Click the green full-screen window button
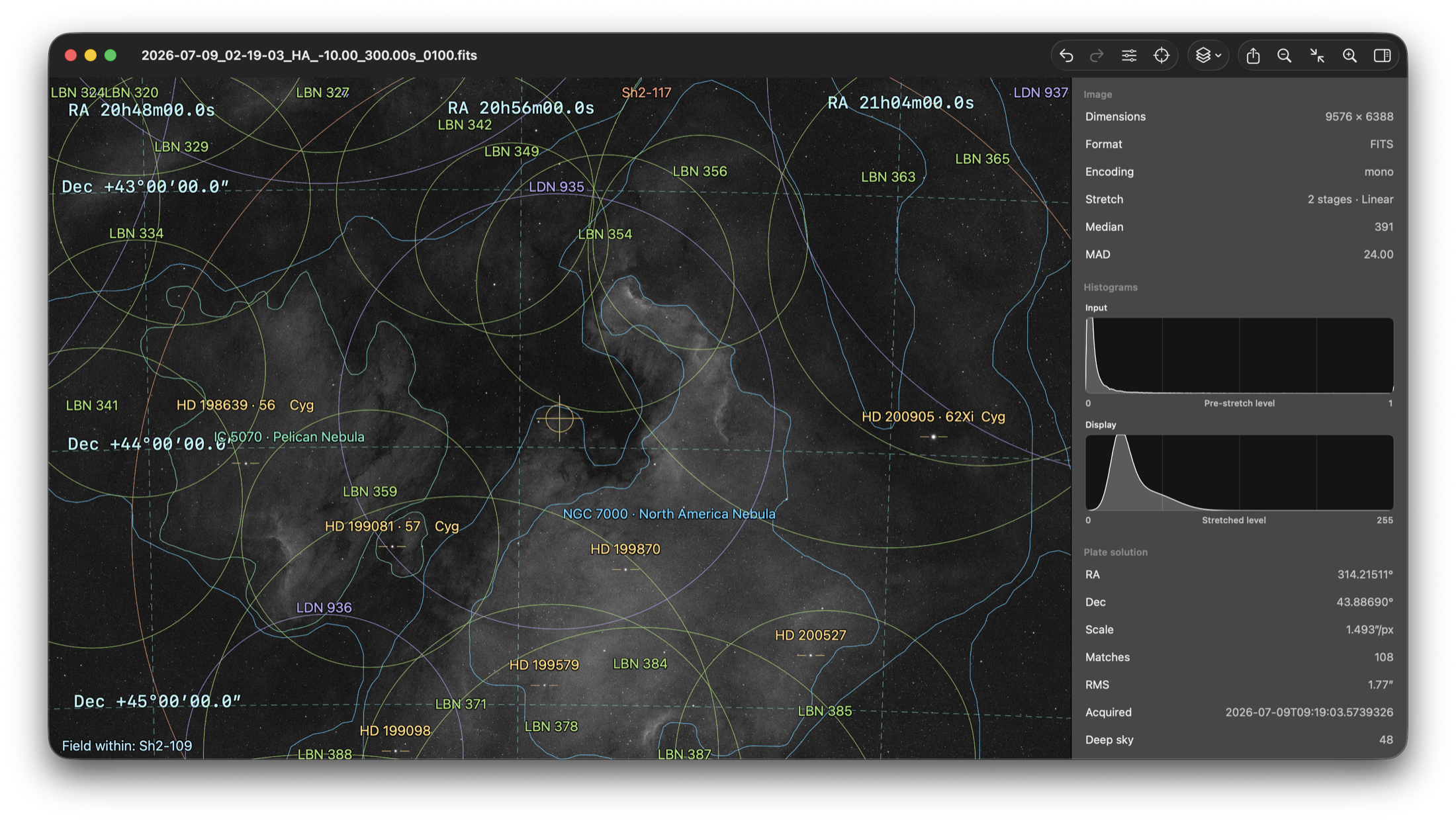Screen dimensions: 1456x823 pos(111,56)
